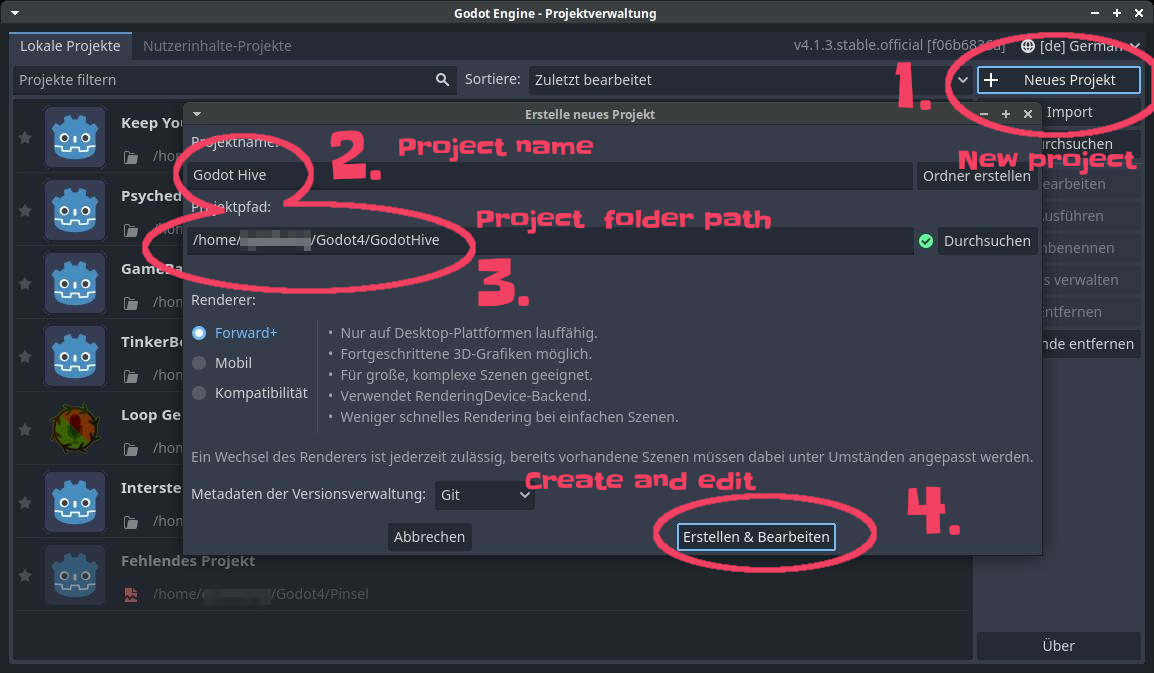The image size is (1154, 673).
Task: Open the folder icon in the Keep Yo… row
Action: coord(131,157)
